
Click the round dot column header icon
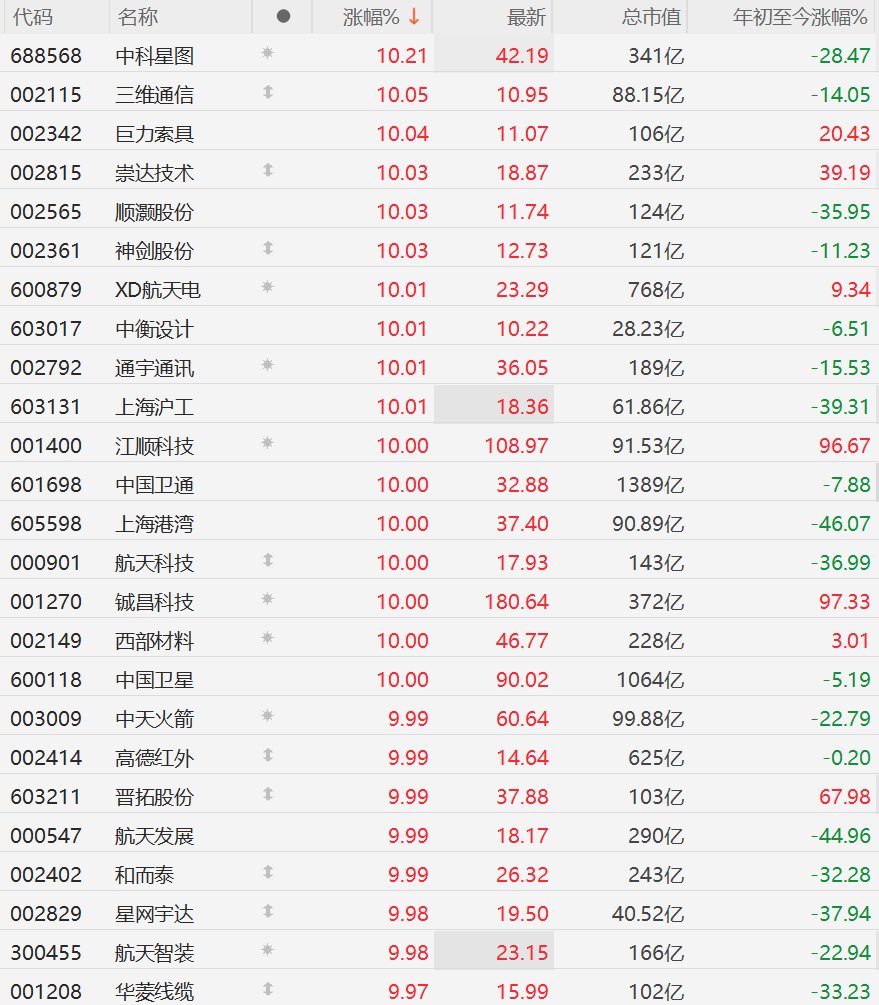click(283, 17)
